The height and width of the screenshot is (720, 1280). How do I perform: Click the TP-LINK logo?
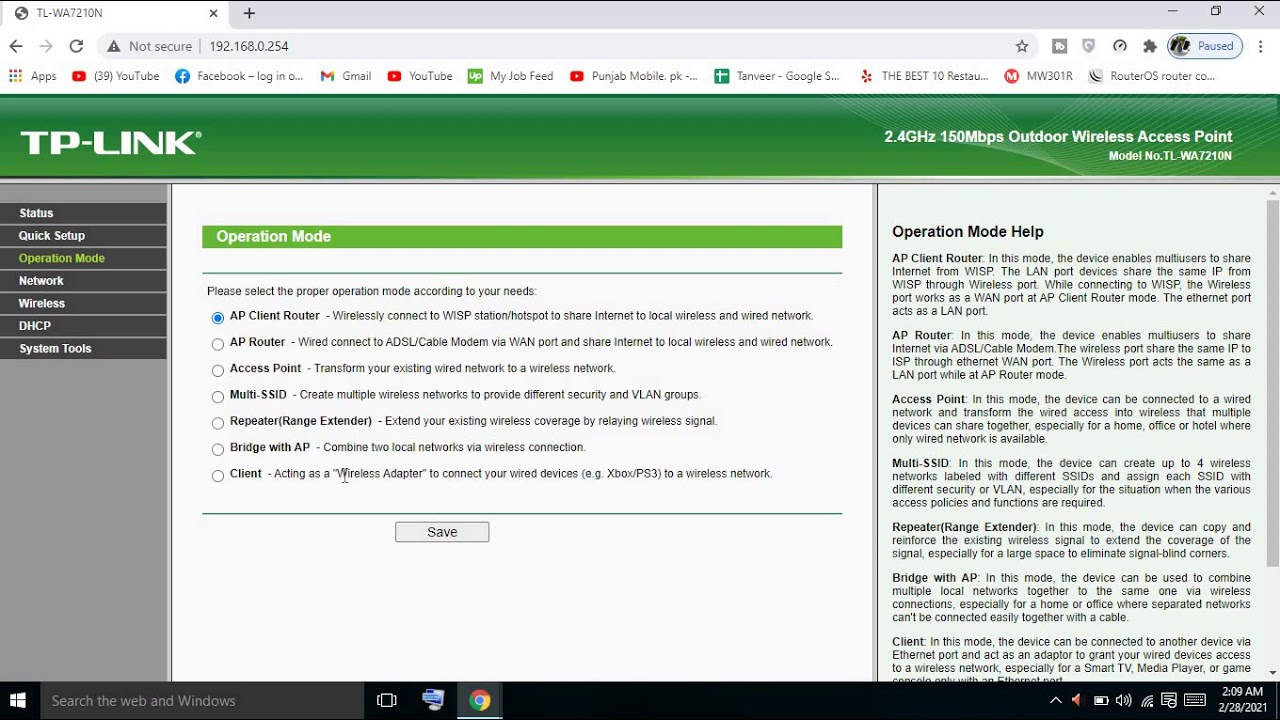pos(110,143)
